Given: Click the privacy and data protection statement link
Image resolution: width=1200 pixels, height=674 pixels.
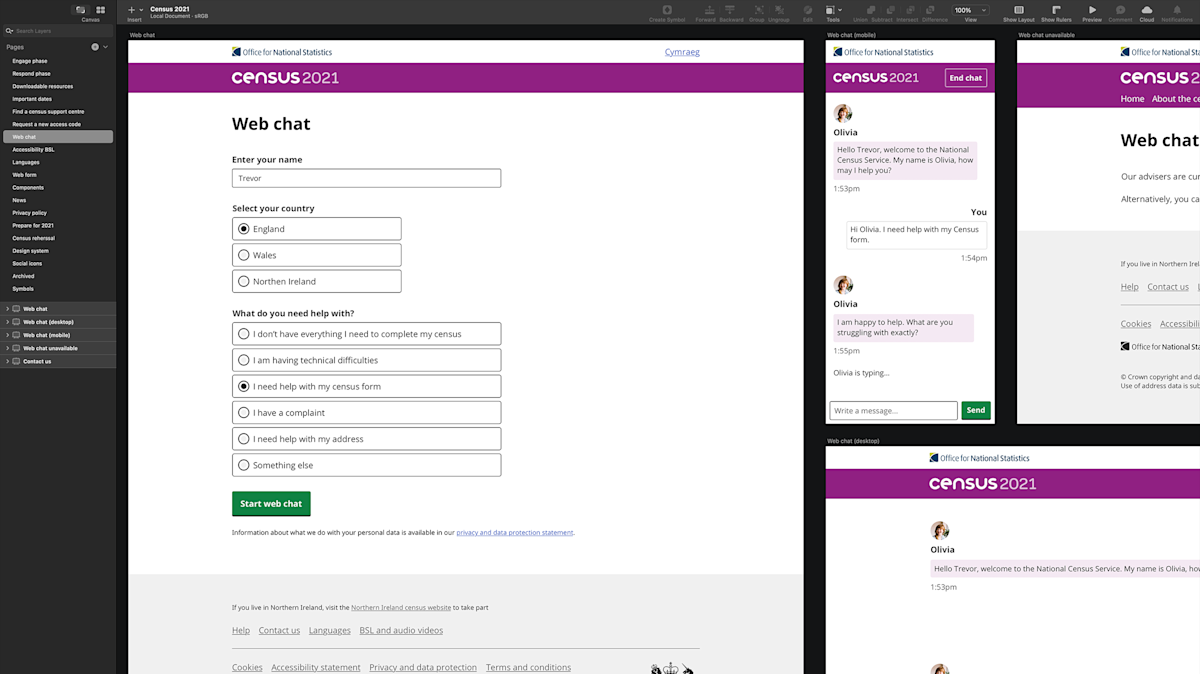Looking at the screenshot, I should pos(515,533).
